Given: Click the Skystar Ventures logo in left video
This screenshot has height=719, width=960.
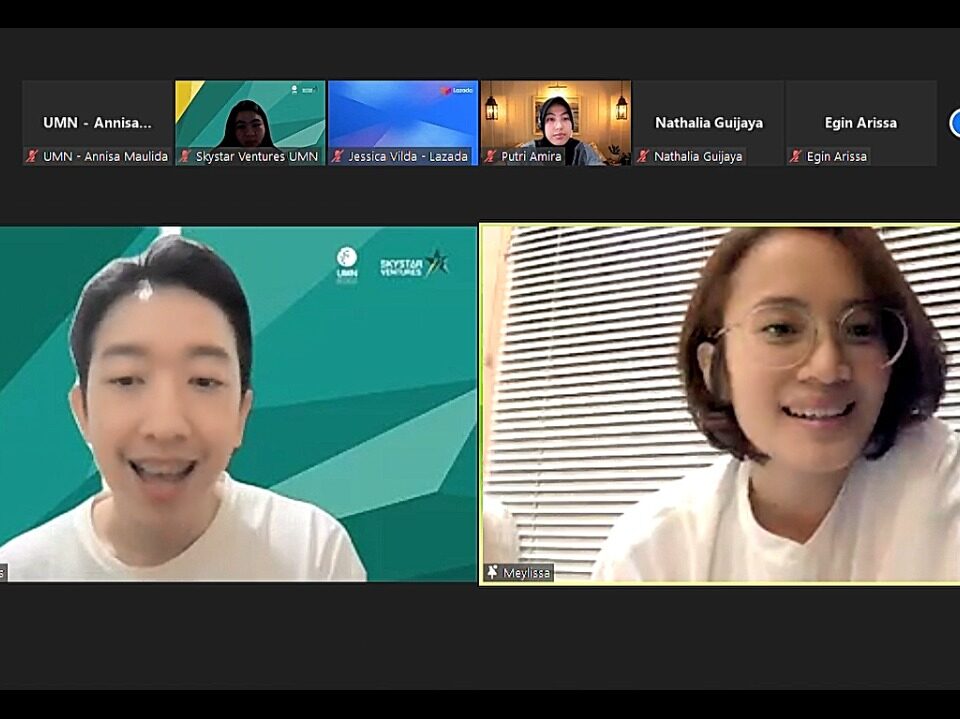Looking at the screenshot, I should (x=413, y=265).
